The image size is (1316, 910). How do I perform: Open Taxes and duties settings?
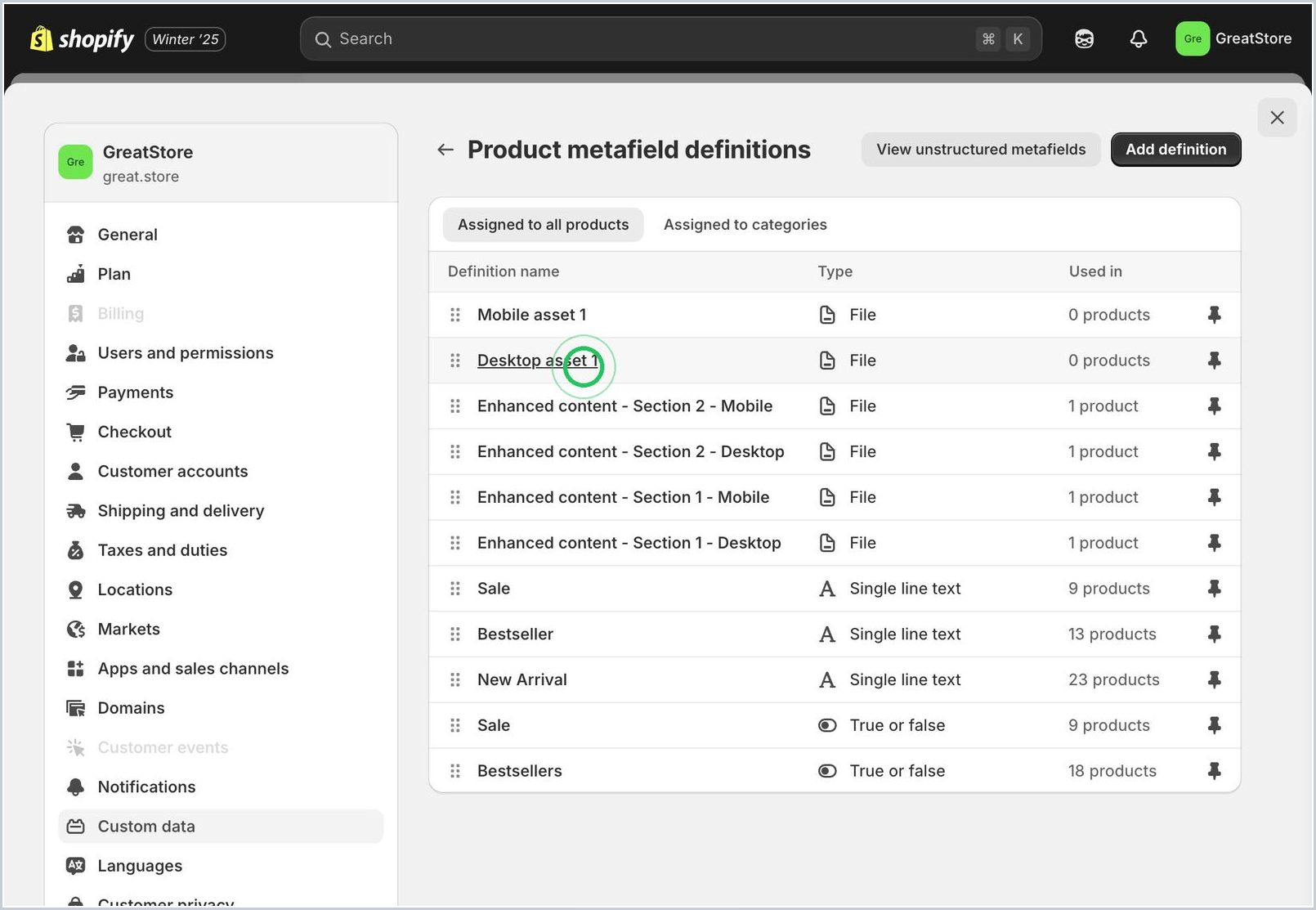tap(221, 550)
